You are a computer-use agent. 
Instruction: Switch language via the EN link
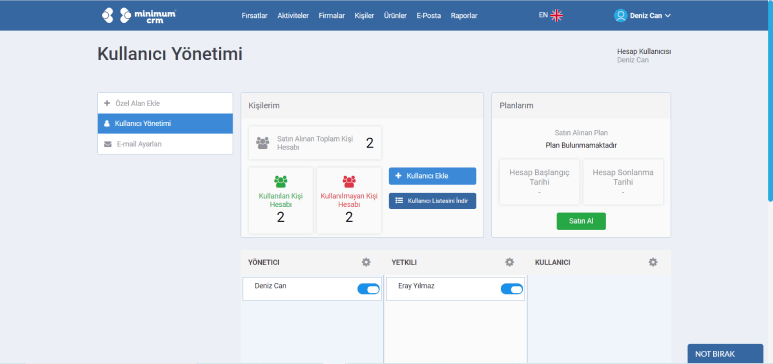[x=543, y=15]
